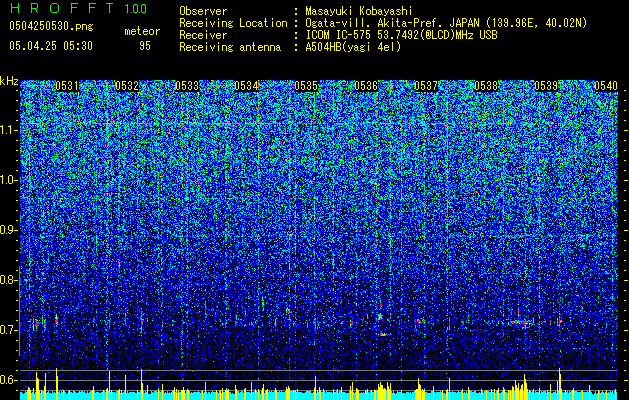The height and width of the screenshot is (400, 629).
Task: Click the 0539 time marker
Action: 546,86
